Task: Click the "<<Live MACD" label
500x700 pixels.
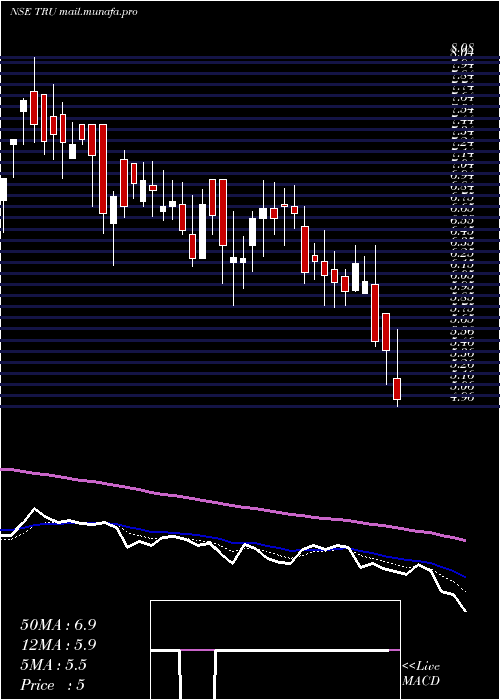Action: (x=421, y=674)
